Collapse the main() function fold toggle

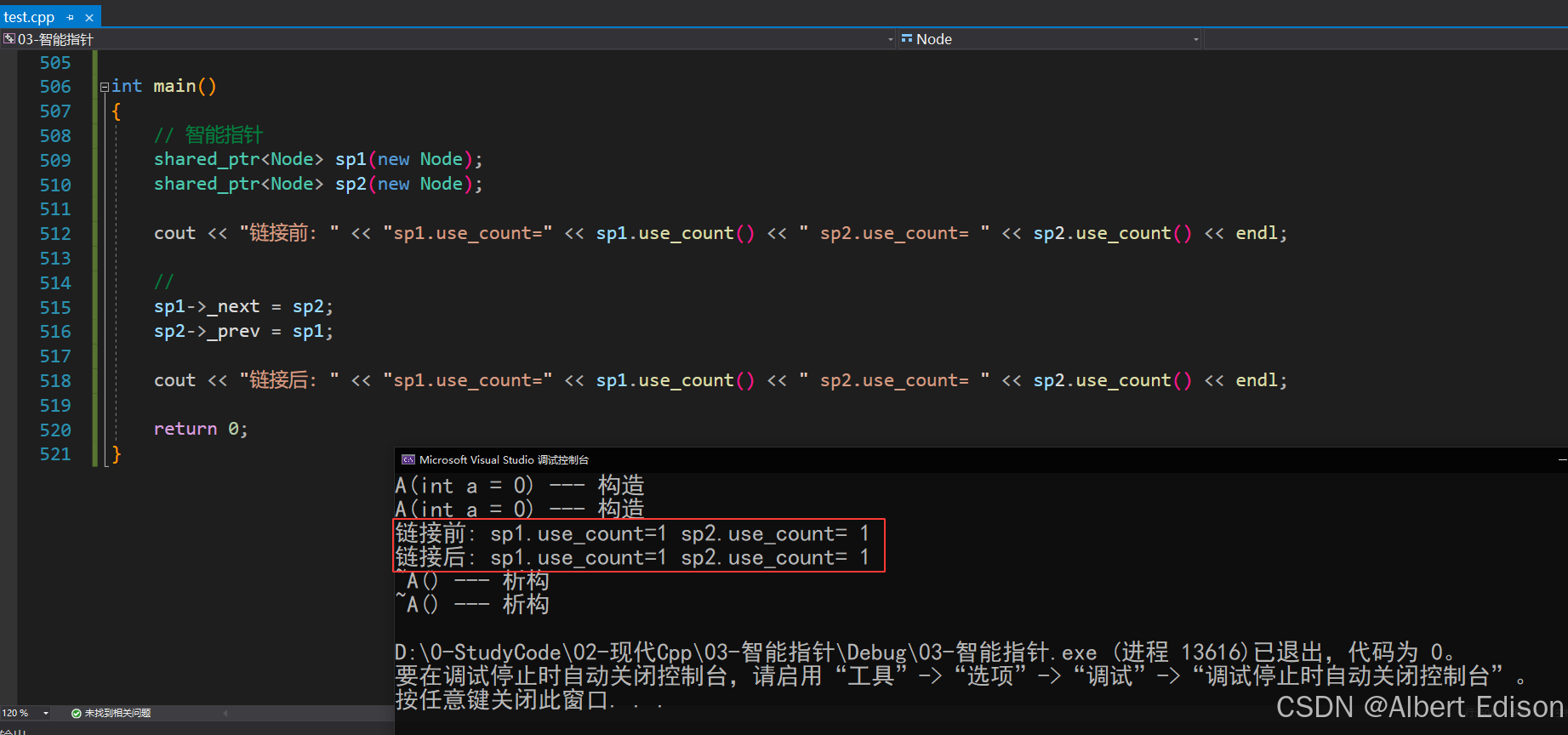[x=104, y=87]
